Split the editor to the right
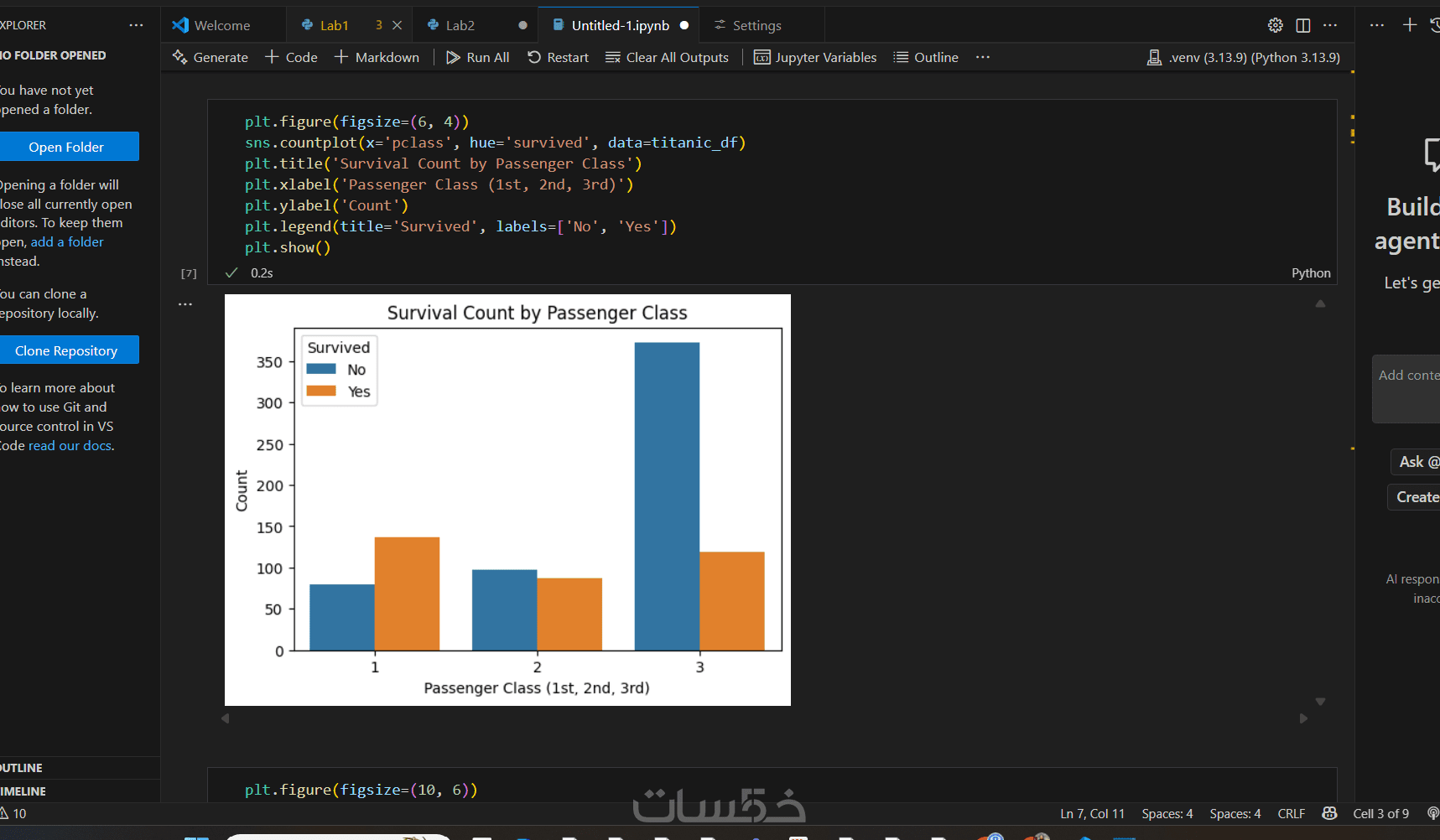The width and height of the screenshot is (1440, 840). (x=1303, y=25)
